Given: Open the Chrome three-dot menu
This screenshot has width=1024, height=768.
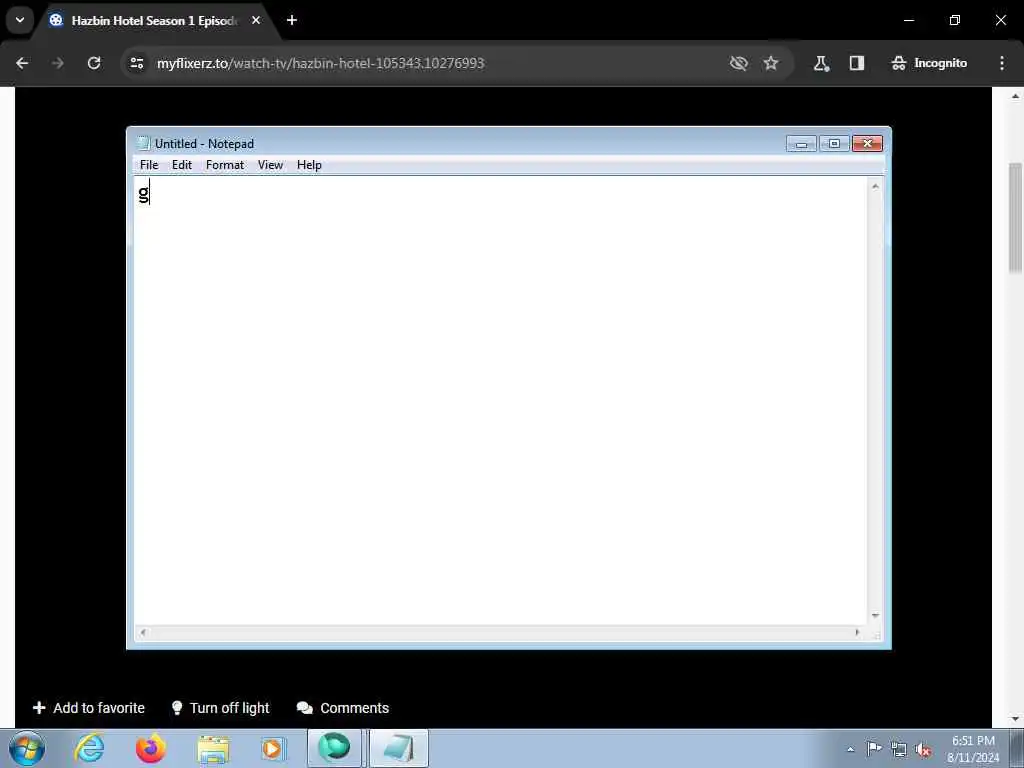Looking at the screenshot, I should (1002, 63).
